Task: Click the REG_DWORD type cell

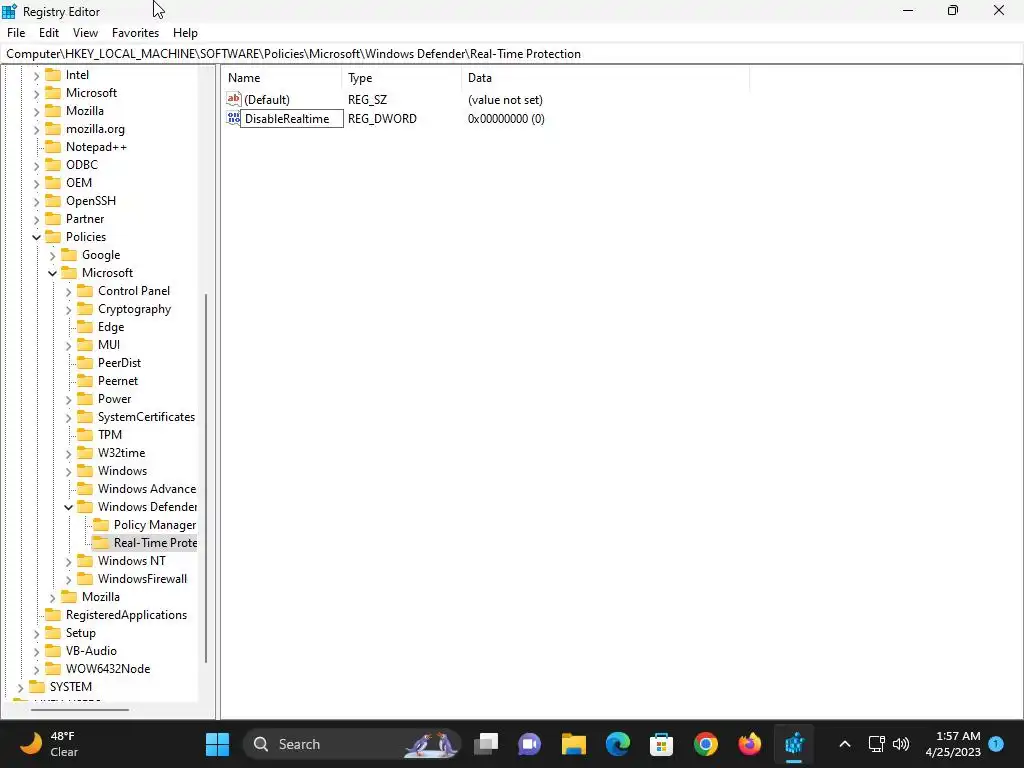Action: click(x=382, y=119)
